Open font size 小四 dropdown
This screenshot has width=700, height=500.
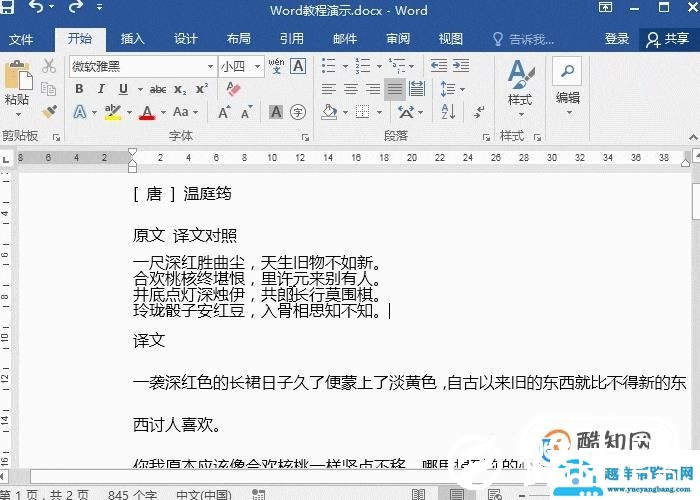pyautogui.click(x=258, y=67)
